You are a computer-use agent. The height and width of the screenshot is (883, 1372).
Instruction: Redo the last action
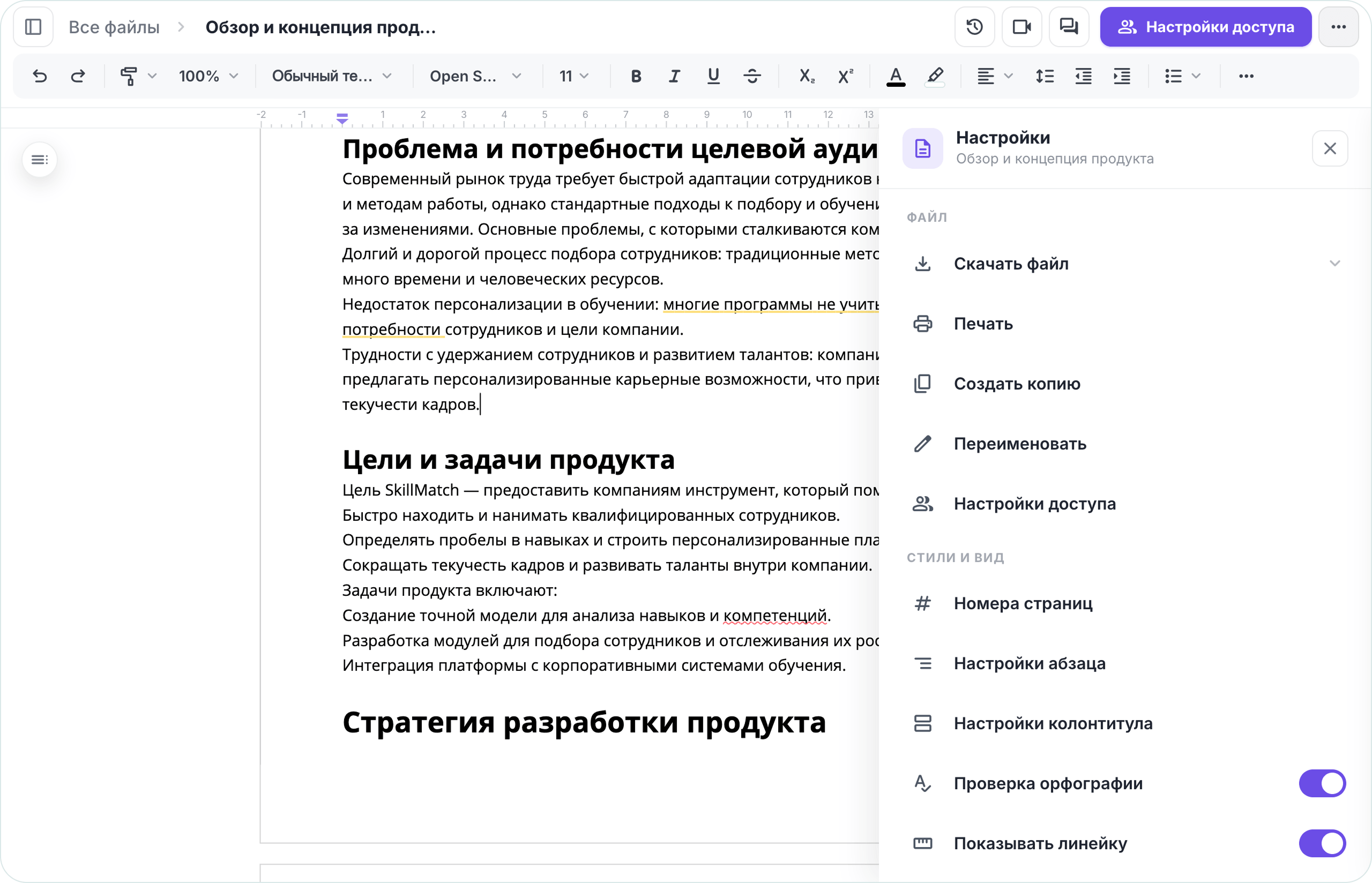pyautogui.click(x=78, y=76)
